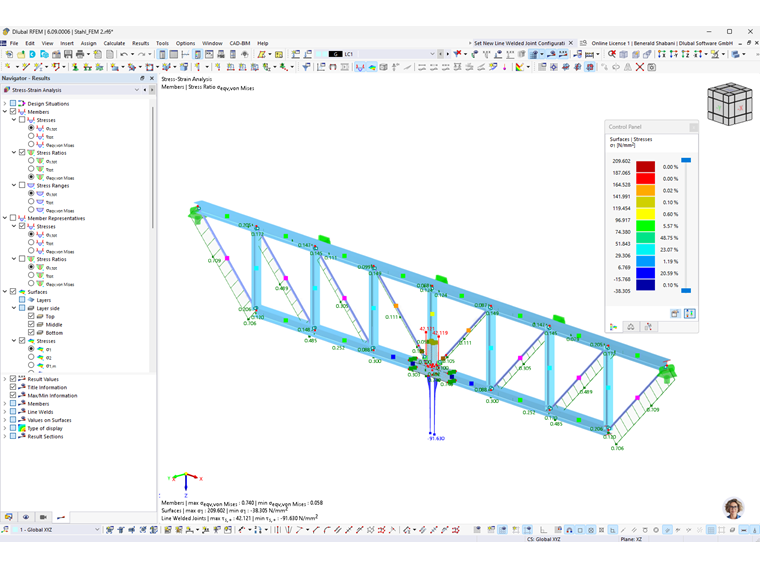Open the File menu
Screen dimensions: 760x569
[14, 43]
